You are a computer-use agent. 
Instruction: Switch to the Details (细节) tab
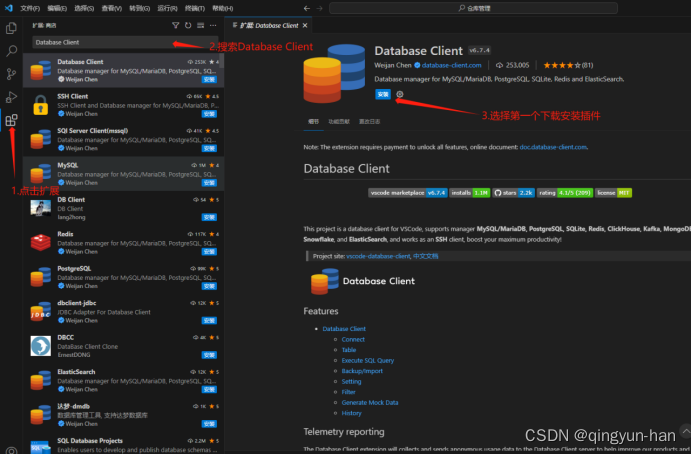point(313,122)
